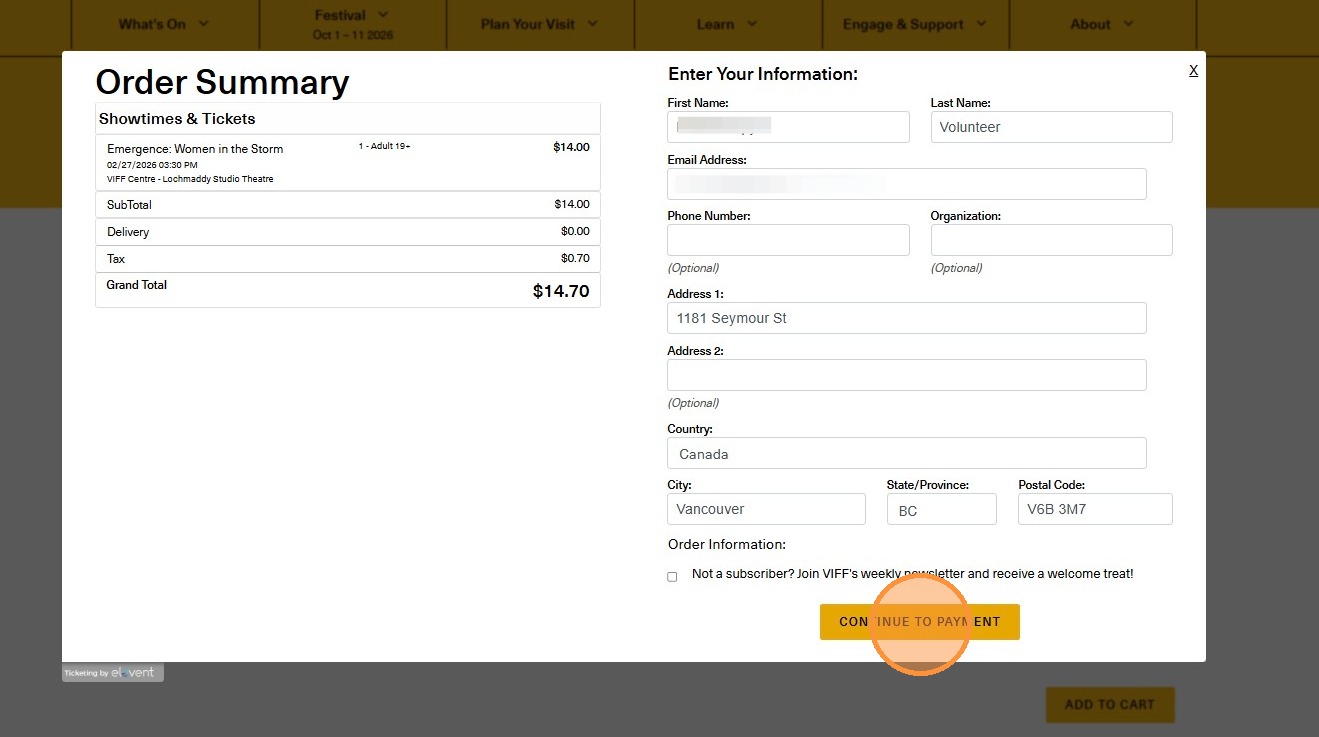Open the Country dropdown showing Canada
Image resolution: width=1319 pixels, height=737 pixels.
point(906,453)
